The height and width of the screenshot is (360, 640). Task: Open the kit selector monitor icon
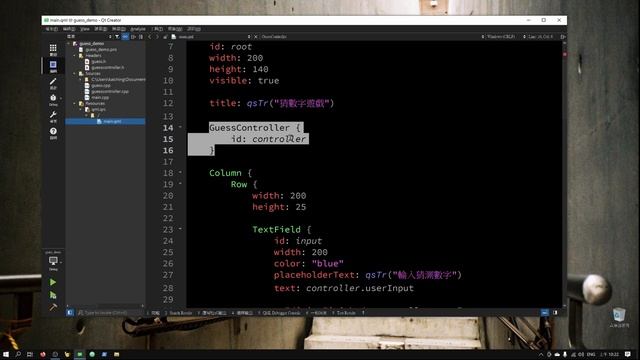tap(53, 262)
